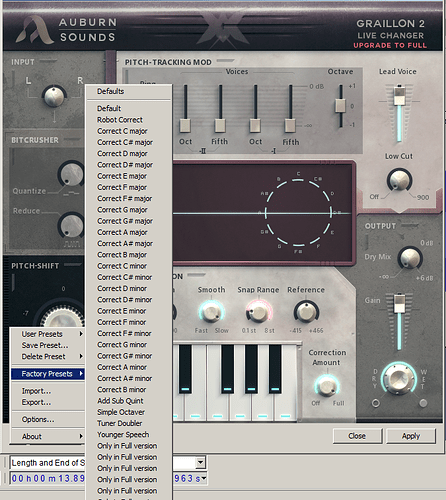Turn the Reference knob

point(306,312)
